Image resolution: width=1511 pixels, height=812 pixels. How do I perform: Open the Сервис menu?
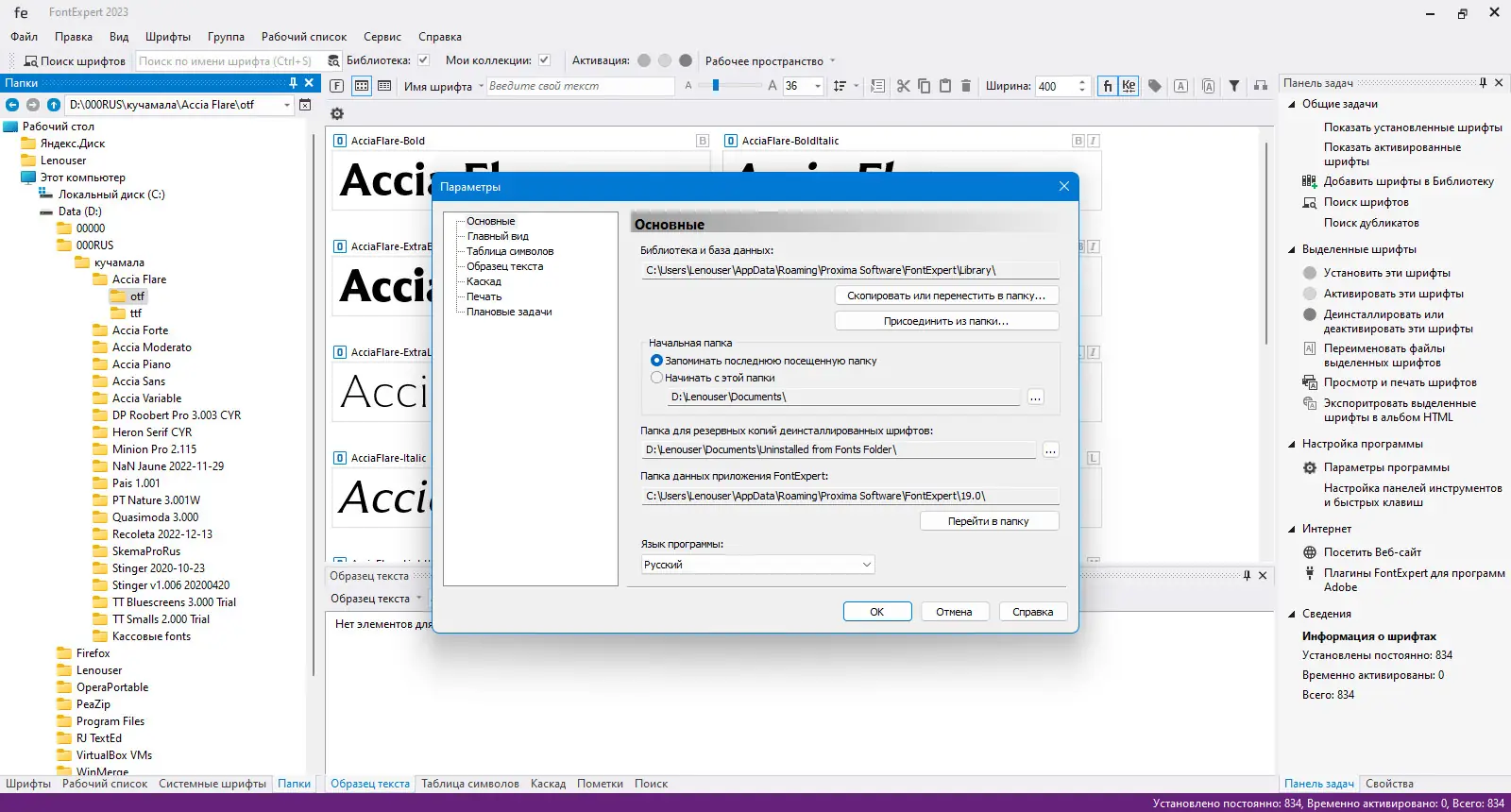[x=382, y=37]
